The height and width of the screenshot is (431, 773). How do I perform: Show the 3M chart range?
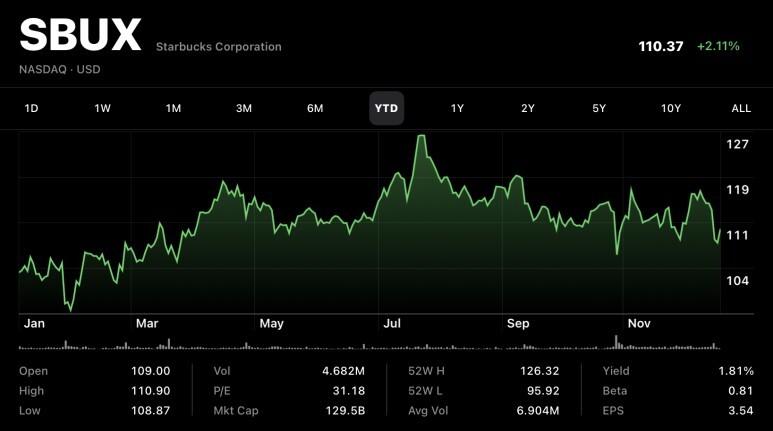[244, 108]
